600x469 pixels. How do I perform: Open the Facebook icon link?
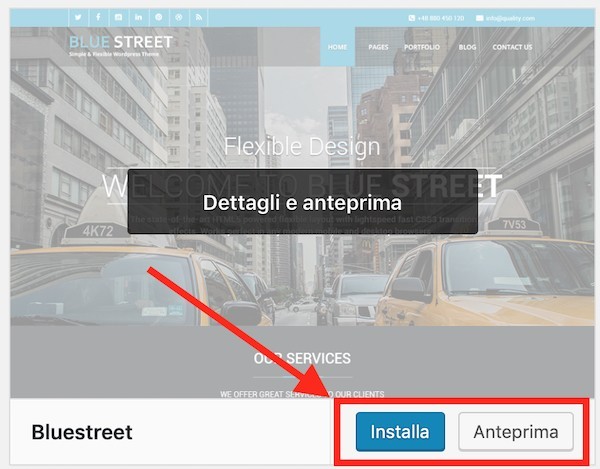pyautogui.click(x=98, y=17)
